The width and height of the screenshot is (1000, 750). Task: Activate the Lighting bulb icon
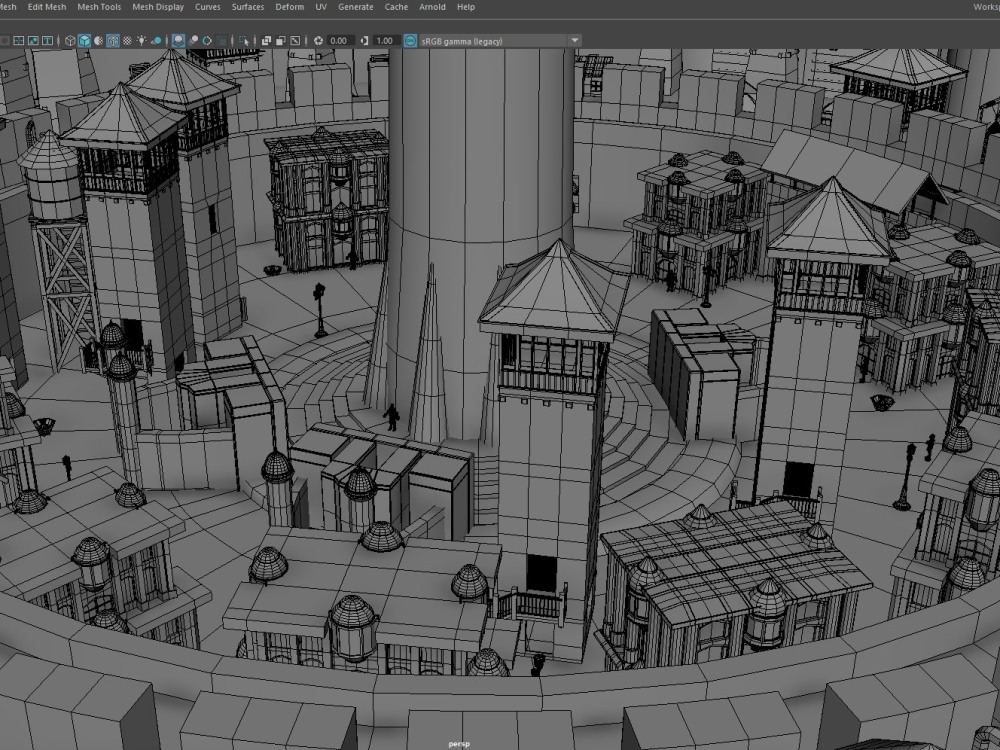[x=142, y=41]
